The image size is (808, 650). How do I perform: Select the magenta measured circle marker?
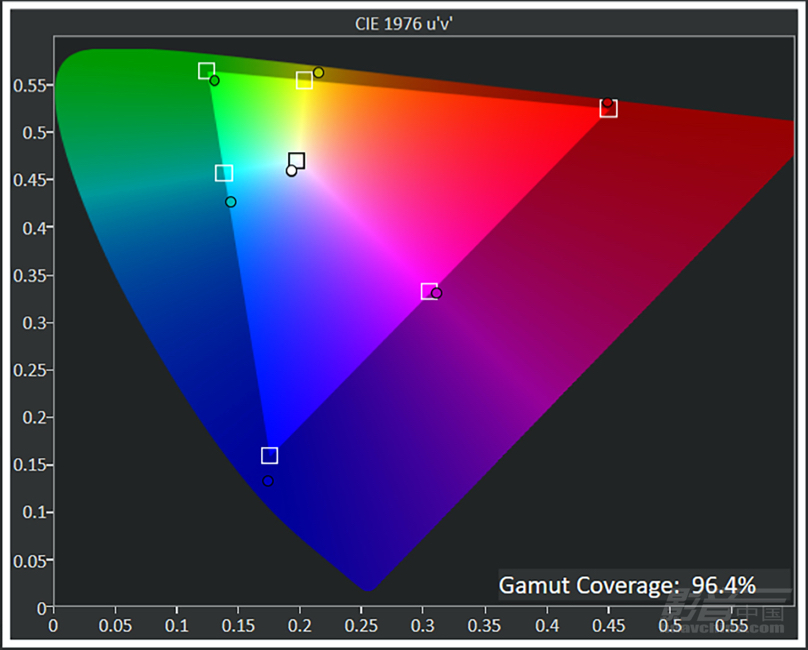coord(436,293)
